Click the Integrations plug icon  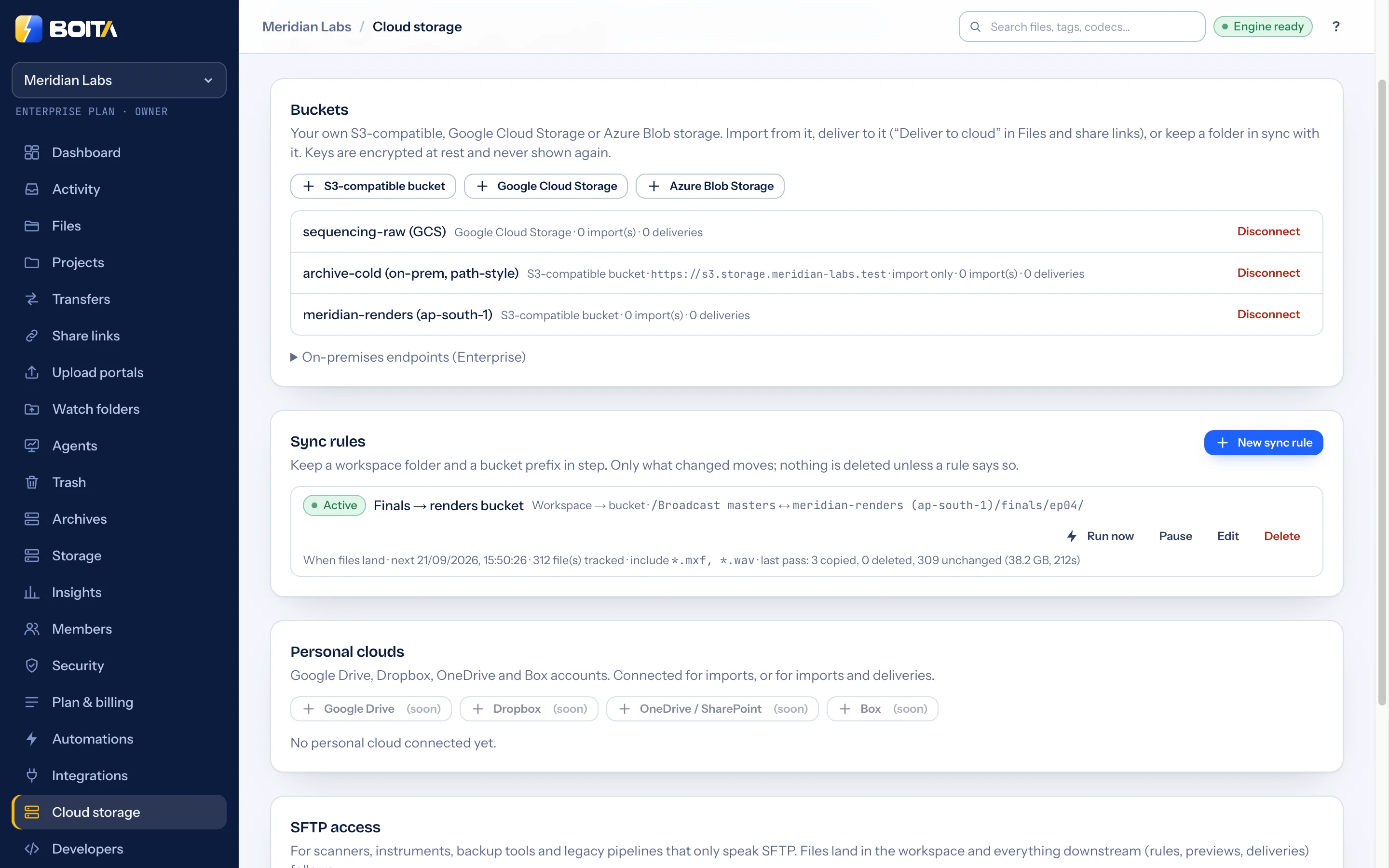31,775
